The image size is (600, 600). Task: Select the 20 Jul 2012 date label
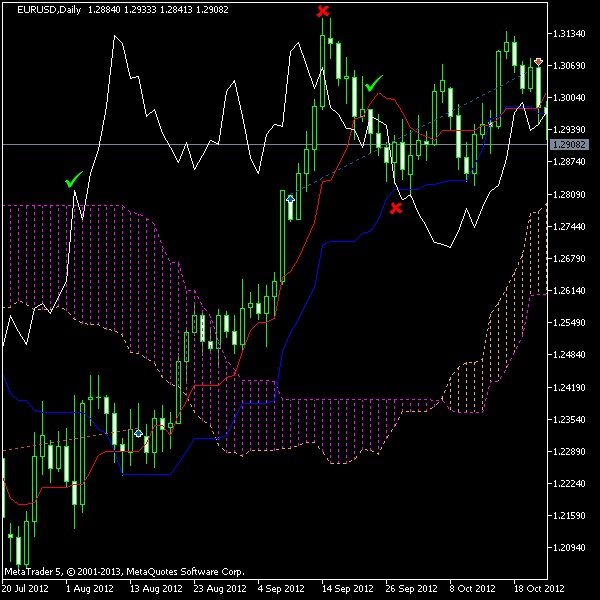27,590
